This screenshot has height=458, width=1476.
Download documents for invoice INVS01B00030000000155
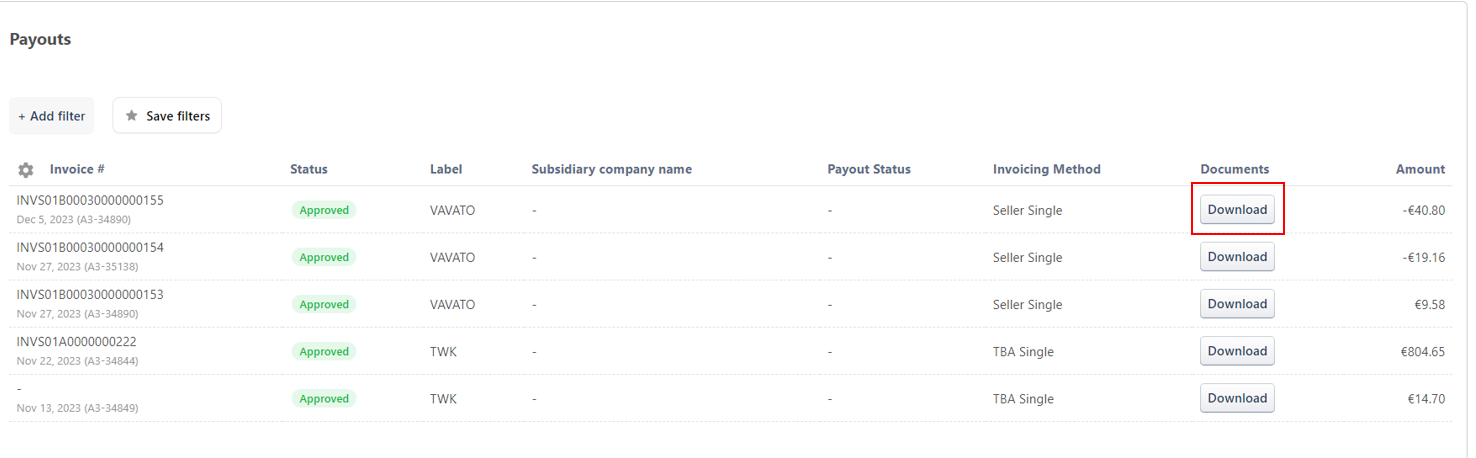point(1237,210)
